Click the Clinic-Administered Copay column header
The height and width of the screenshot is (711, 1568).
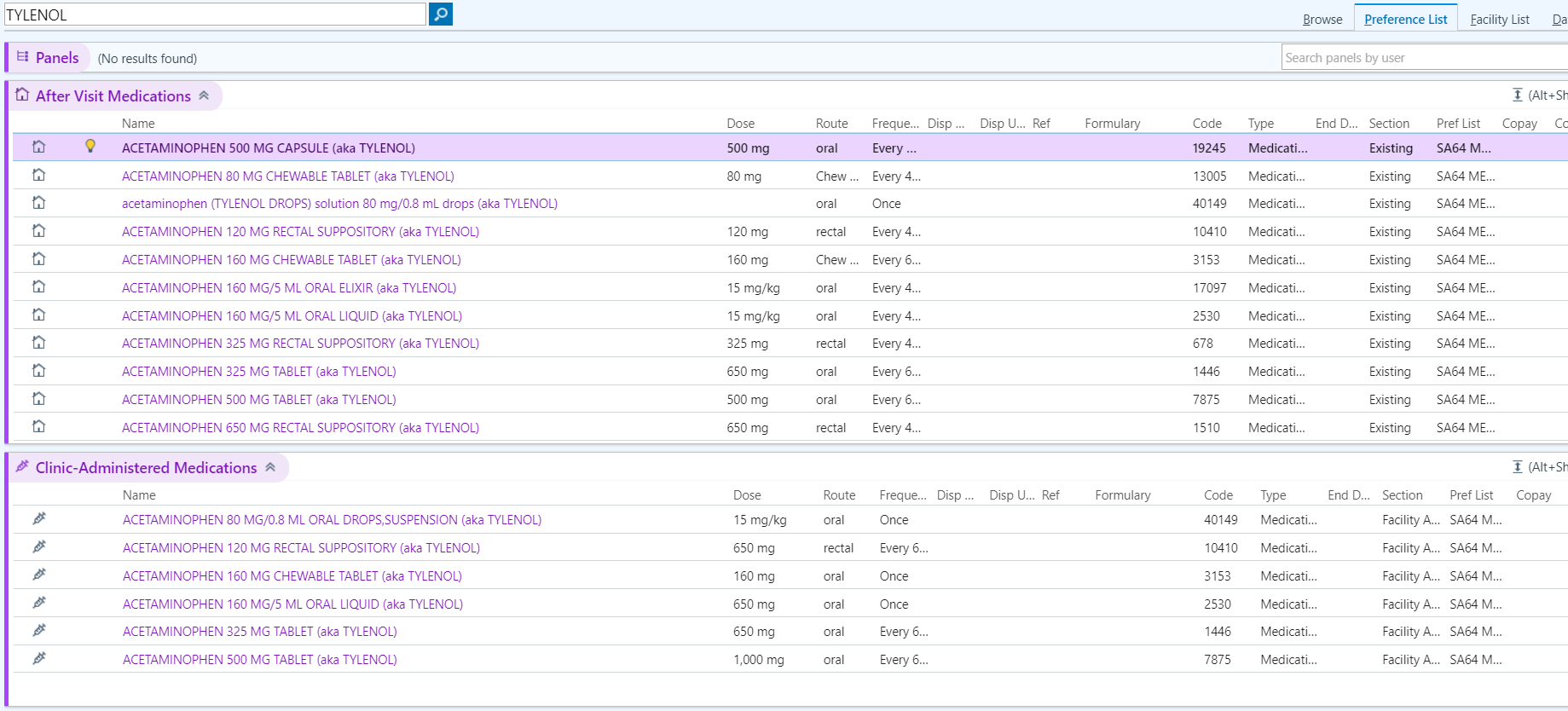click(1533, 495)
